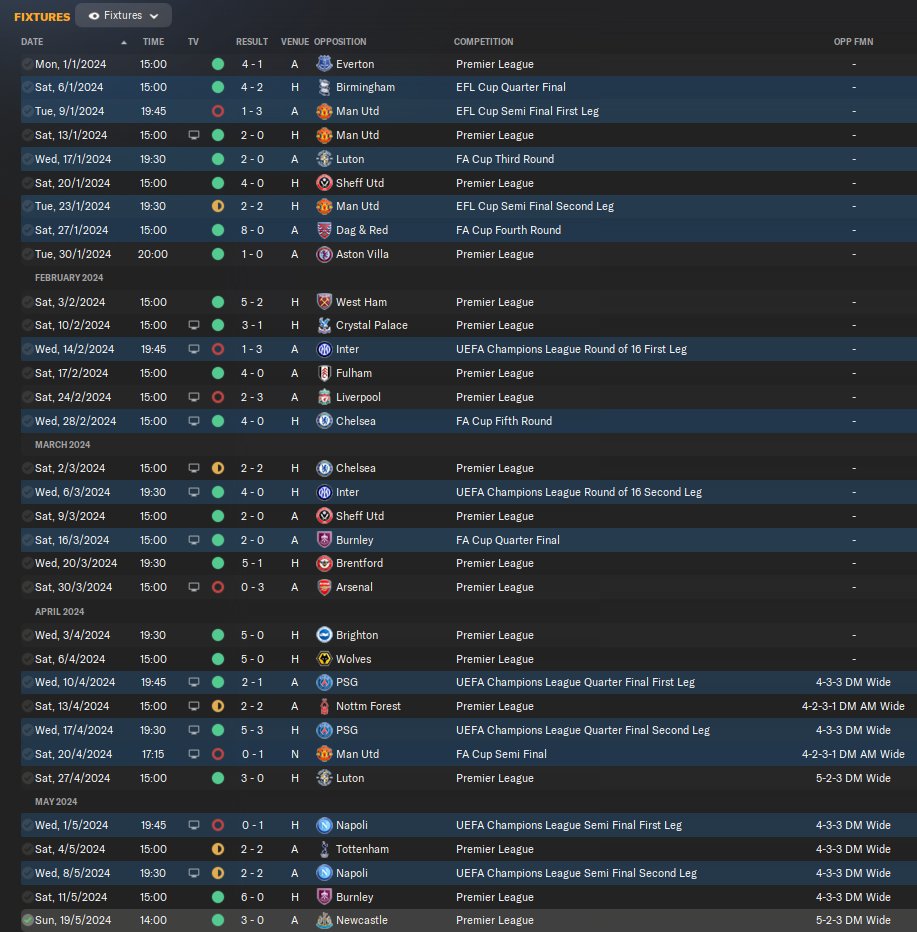Viewport: 917px width, 932px height.
Task: Toggle the green checkmark on Sun, 19/5/2024 row
Action: (27, 920)
